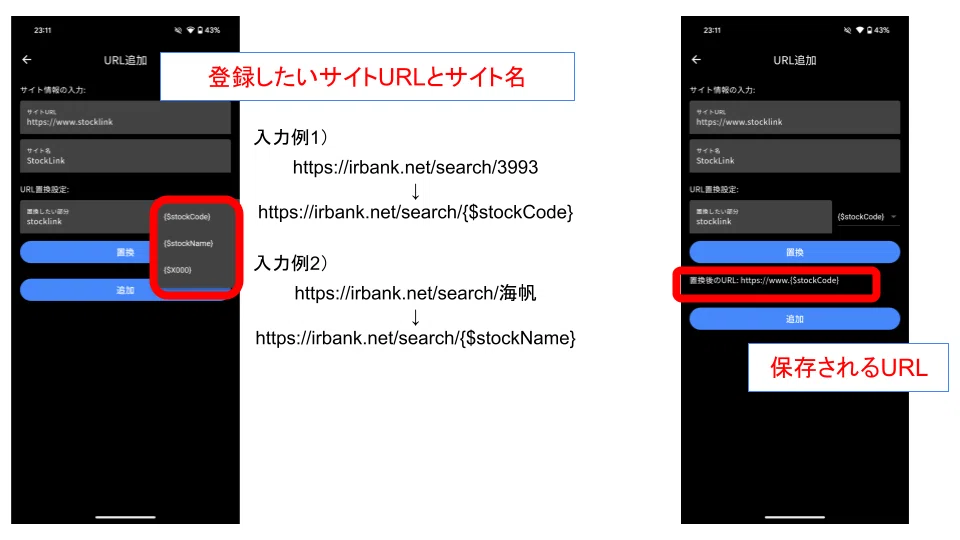Tap サイト情報の入力: label in left phone
This screenshot has height=540, width=960.
[53, 90]
